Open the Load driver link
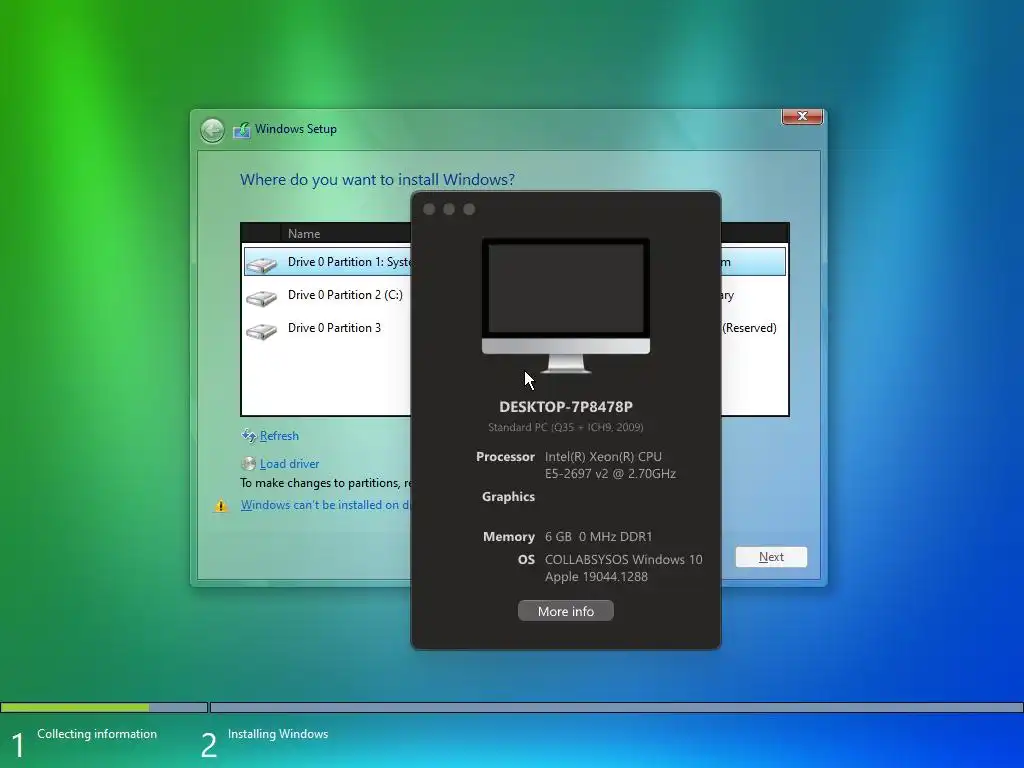The image size is (1024, 768). pos(289,464)
